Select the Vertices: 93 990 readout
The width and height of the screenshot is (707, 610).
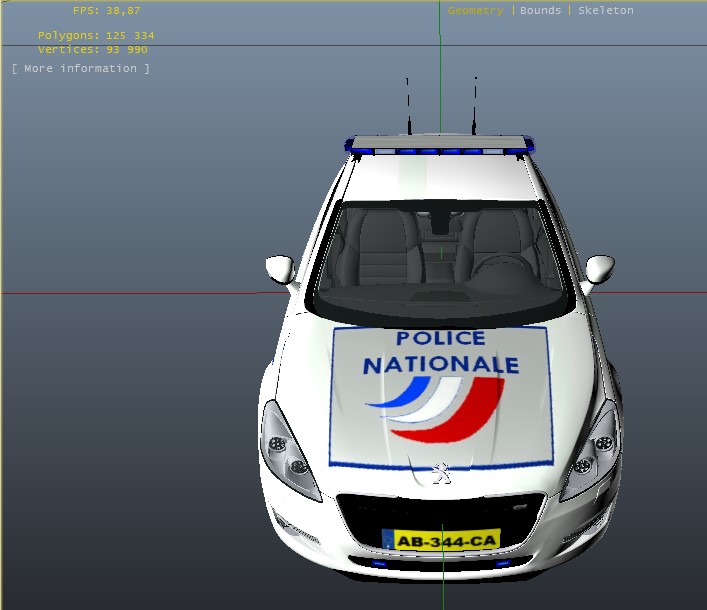(92, 50)
